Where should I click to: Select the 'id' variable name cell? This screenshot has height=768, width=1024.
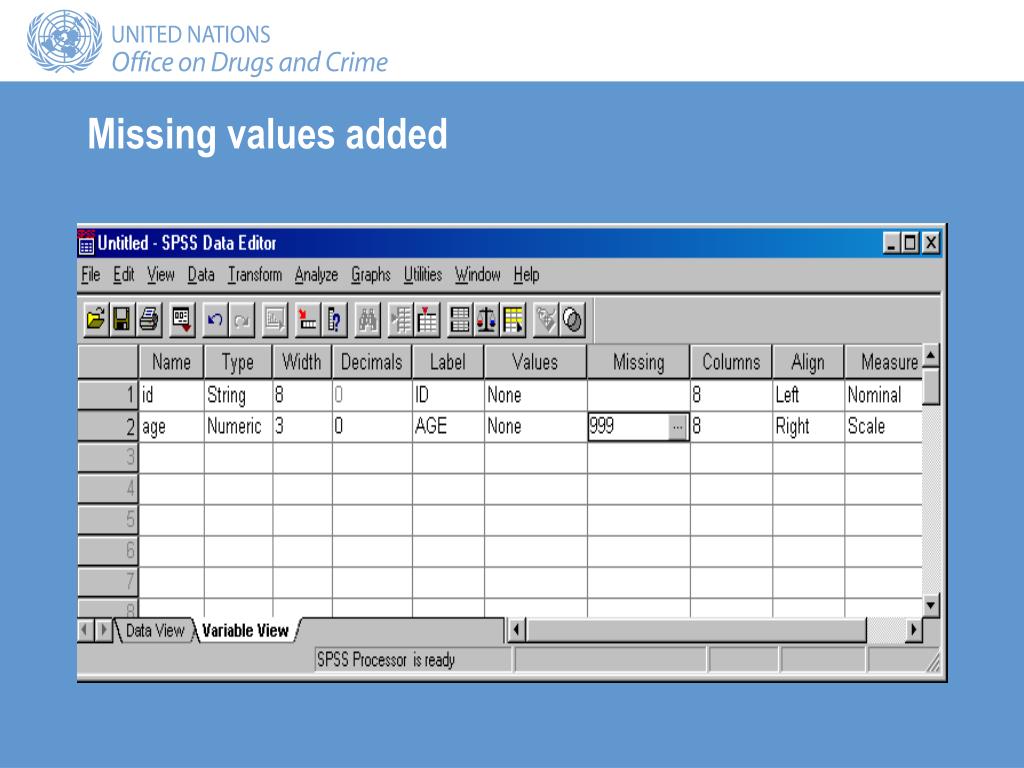(x=172, y=394)
